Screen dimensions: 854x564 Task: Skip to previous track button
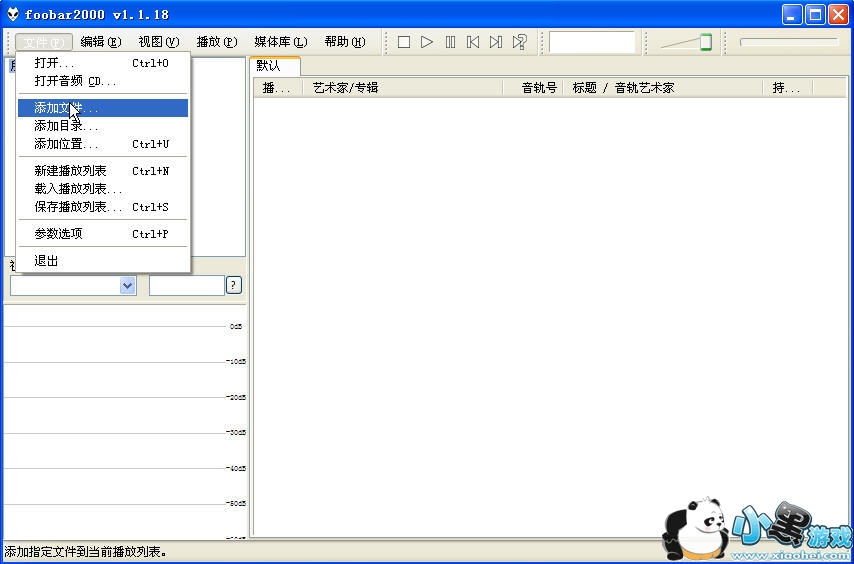tap(473, 42)
